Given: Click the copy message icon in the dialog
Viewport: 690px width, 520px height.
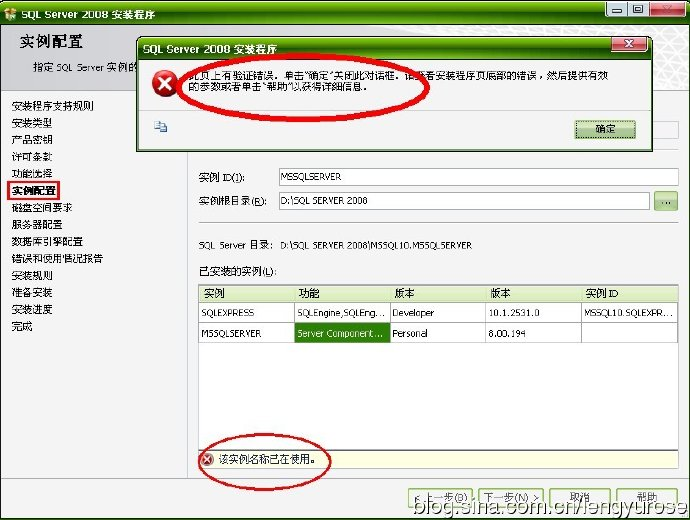Looking at the screenshot, I should pos(160,127).
